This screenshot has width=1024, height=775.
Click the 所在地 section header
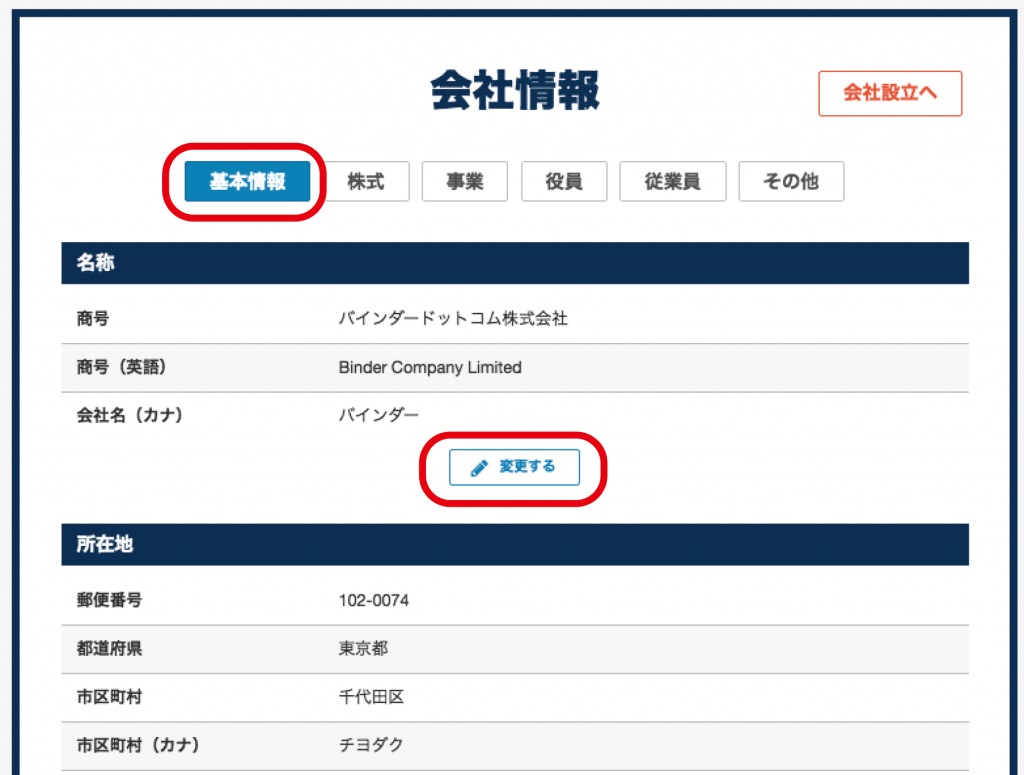(105, 545)
